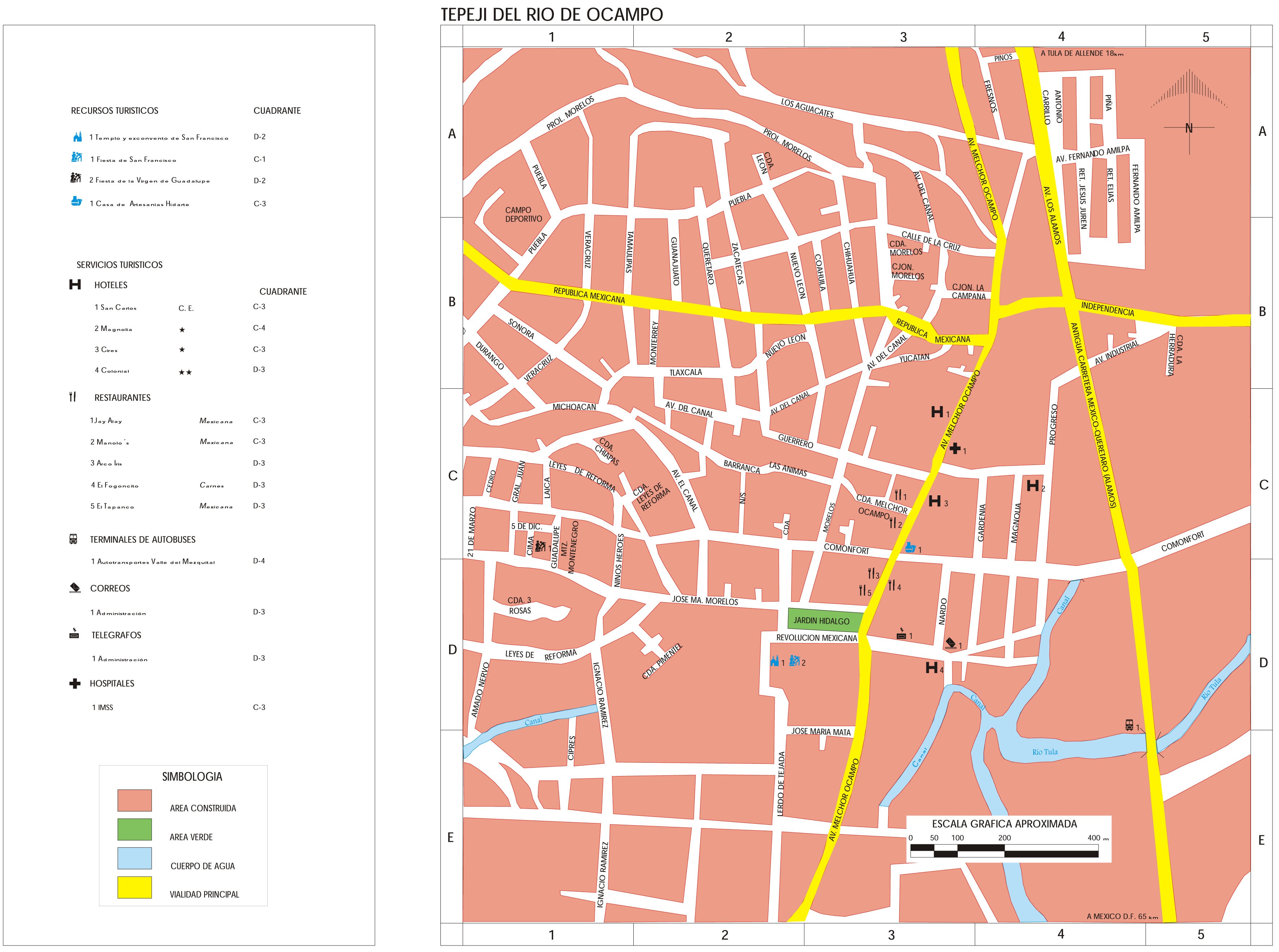1279x952 pixels.
Task: Click the IMSS hospital cross on map
Action: pyautogui.click(x=955, y=448)
